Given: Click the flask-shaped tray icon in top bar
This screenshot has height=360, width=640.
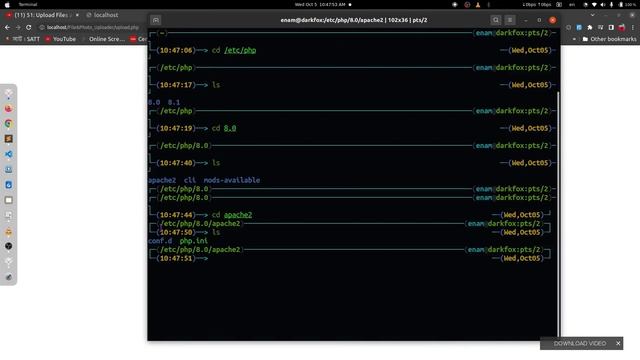Looking at the screenshot, I should tap(478, 4).
